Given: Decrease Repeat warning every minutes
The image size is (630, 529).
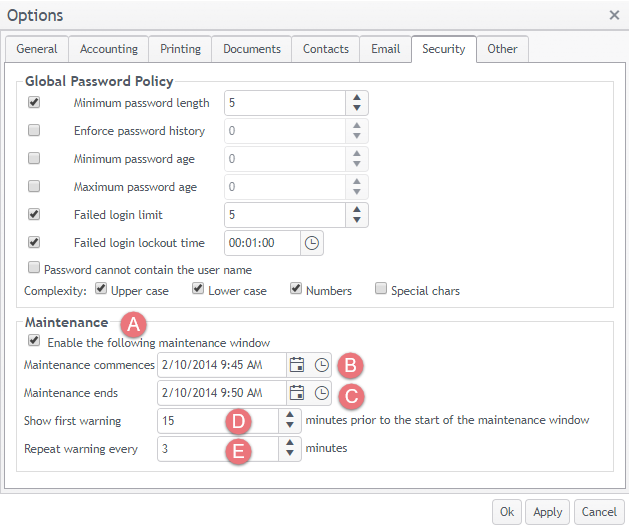Looking at the screenshot, I should click(x=289, y=454).
